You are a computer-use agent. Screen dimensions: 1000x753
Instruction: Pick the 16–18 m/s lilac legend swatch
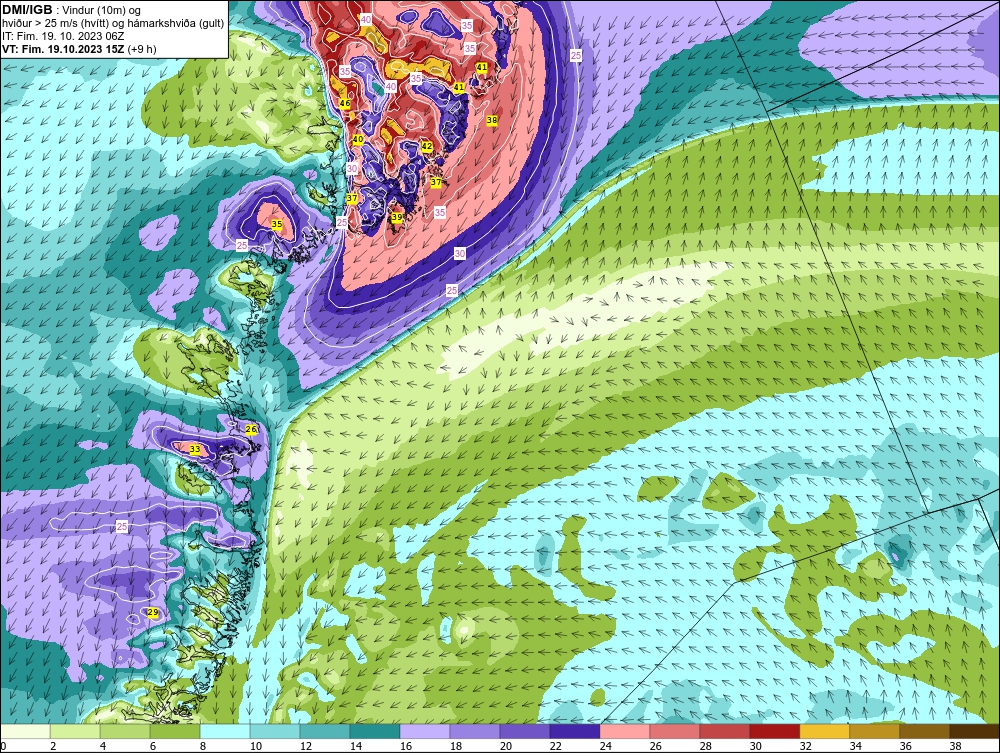pyautogui.click(x=425, y=731)
